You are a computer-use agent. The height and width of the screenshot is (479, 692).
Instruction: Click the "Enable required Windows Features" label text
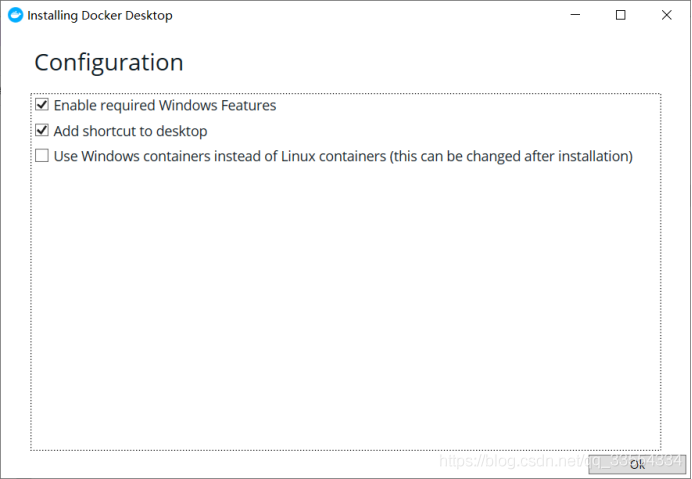click(x=165, y=105)
